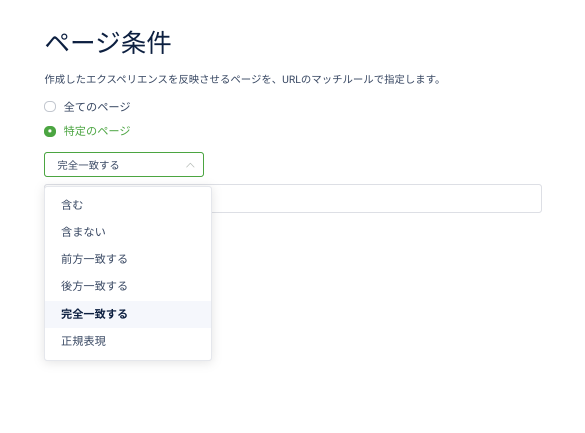The width and height of the screenshot is (585, 433).
Task: Collapse the dropdown using the chevron-up icon
Action: pos(190,165)
